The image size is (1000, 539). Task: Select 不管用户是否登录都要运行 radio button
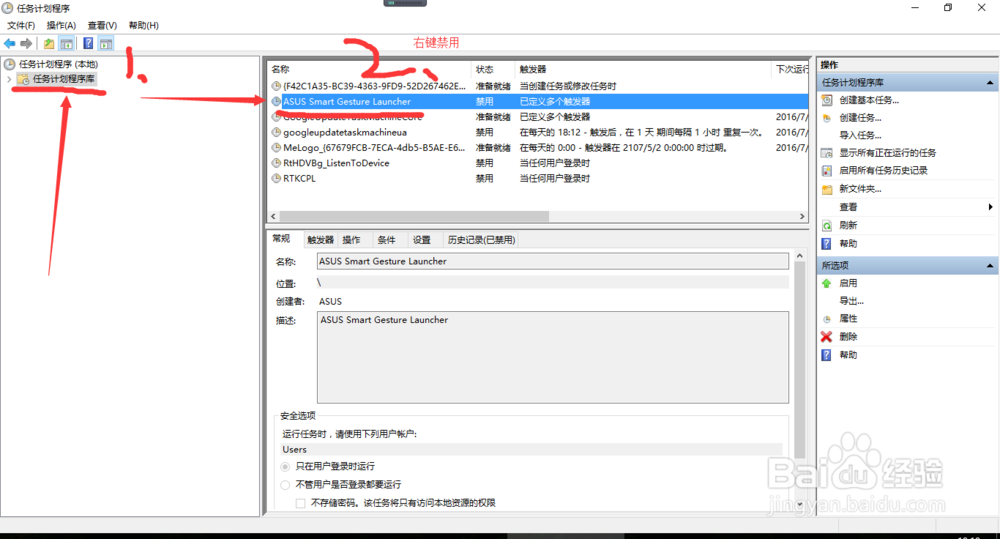(285, 485)
